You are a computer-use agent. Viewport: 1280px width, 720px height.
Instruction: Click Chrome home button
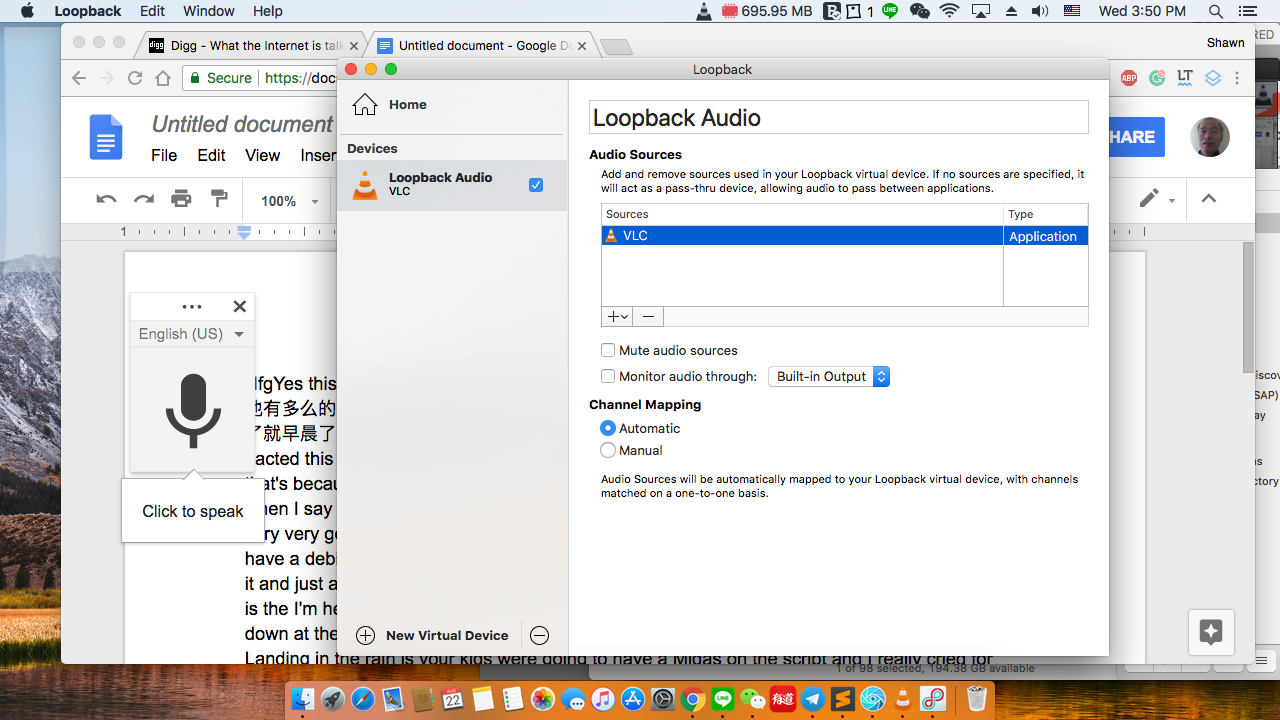164,77
